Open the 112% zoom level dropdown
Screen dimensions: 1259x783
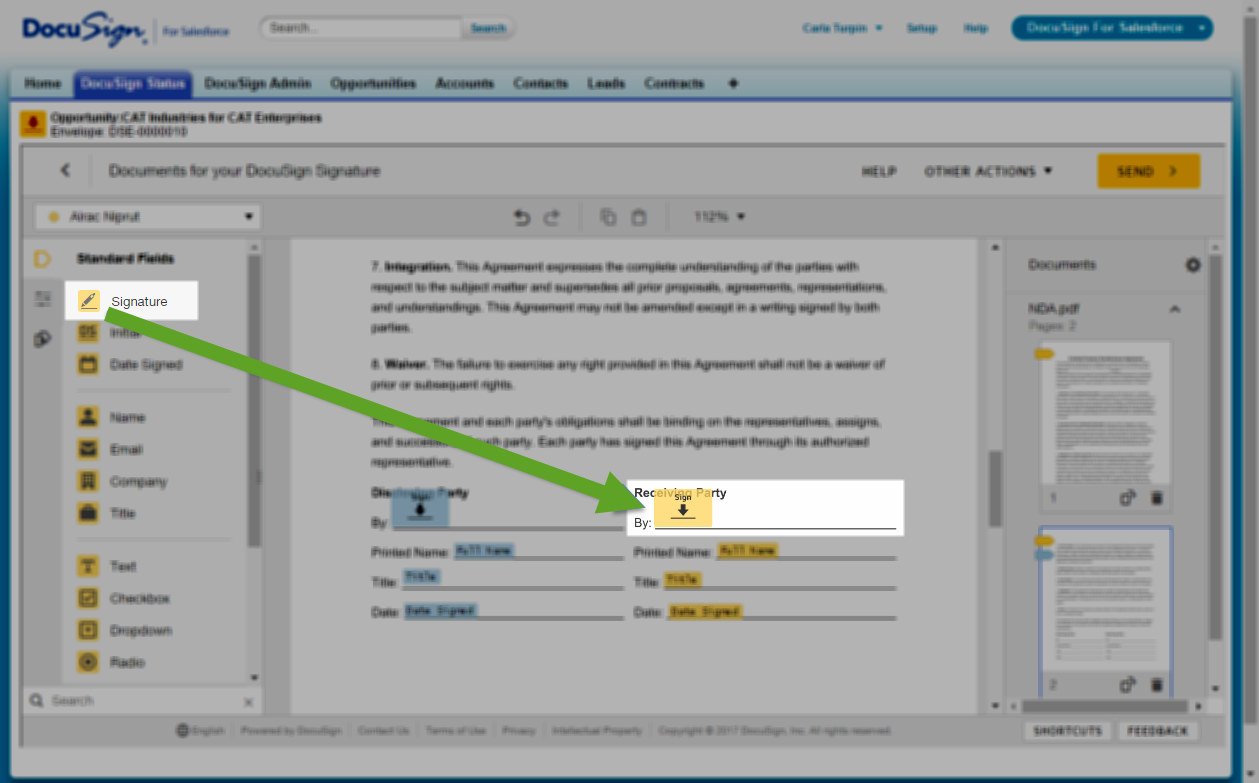point(720,217)
